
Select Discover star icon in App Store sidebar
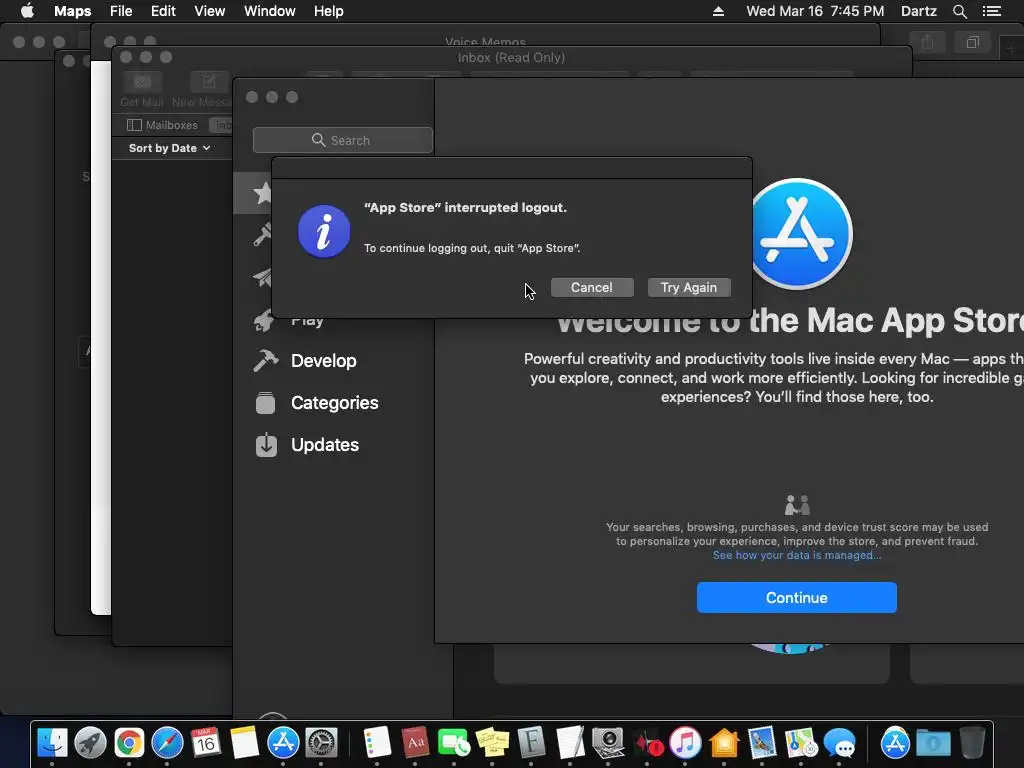tap(263, 193)
